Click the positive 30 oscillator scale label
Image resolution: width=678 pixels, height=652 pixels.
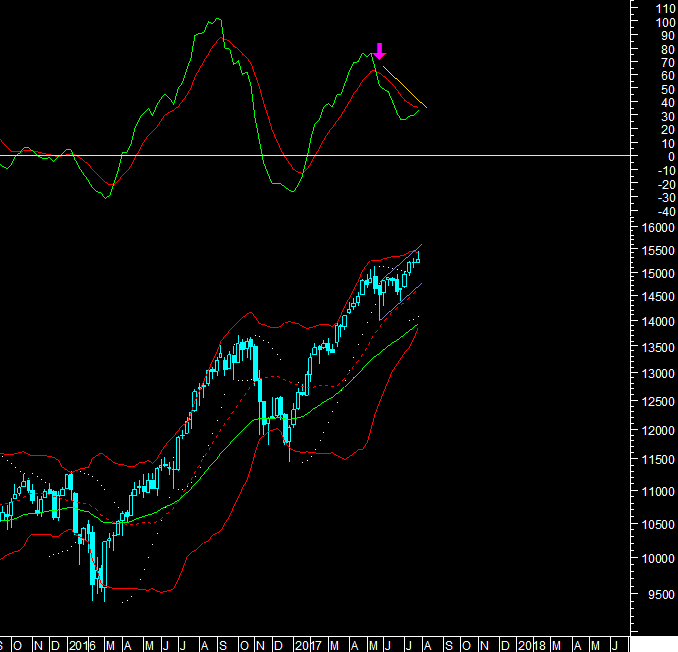(x=668, y=116)
